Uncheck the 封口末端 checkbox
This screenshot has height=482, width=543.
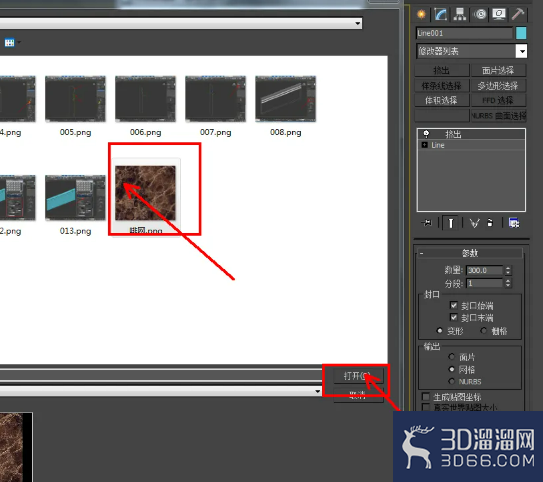click(454, 317)
